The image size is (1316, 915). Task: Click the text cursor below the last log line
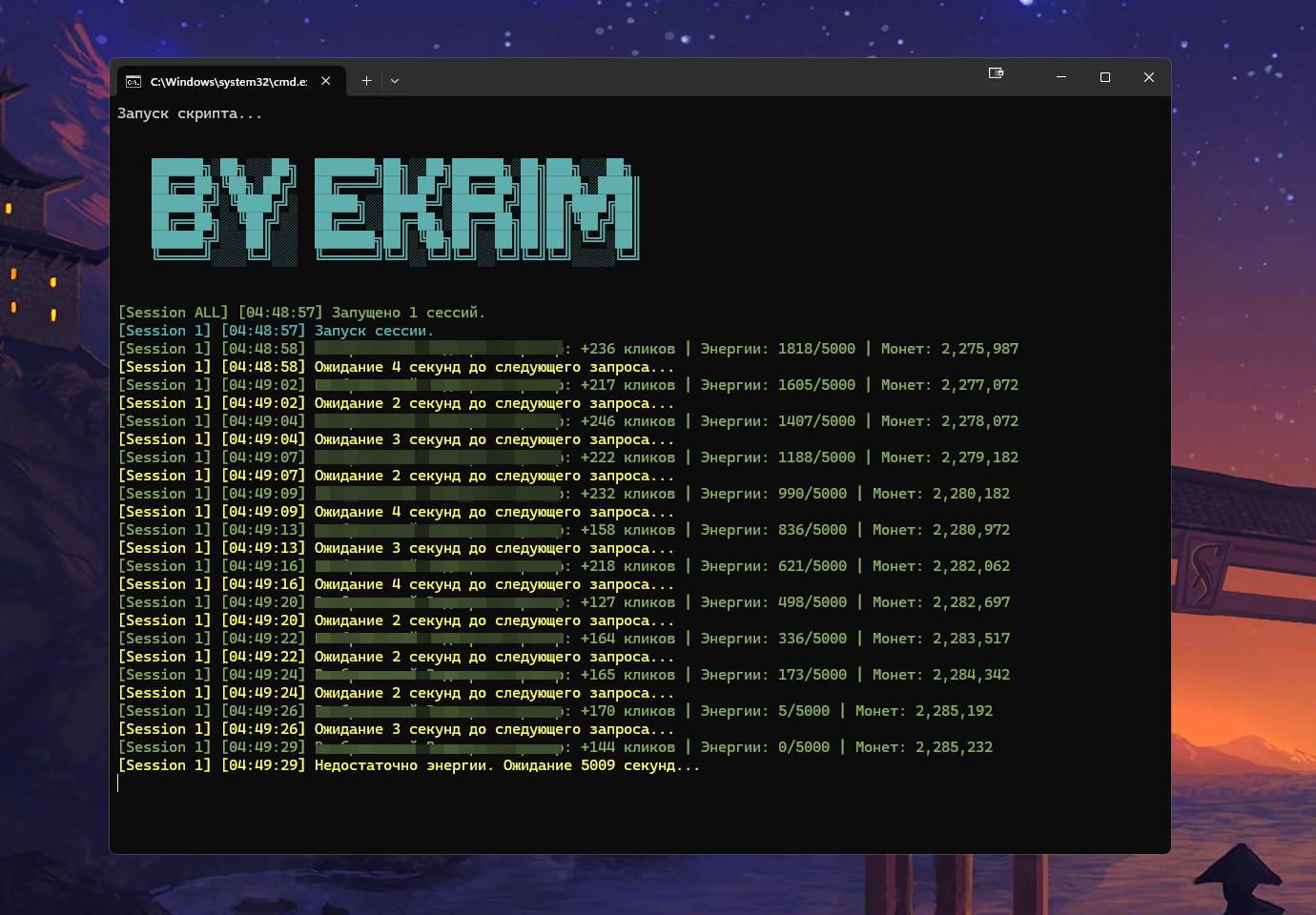118,783
